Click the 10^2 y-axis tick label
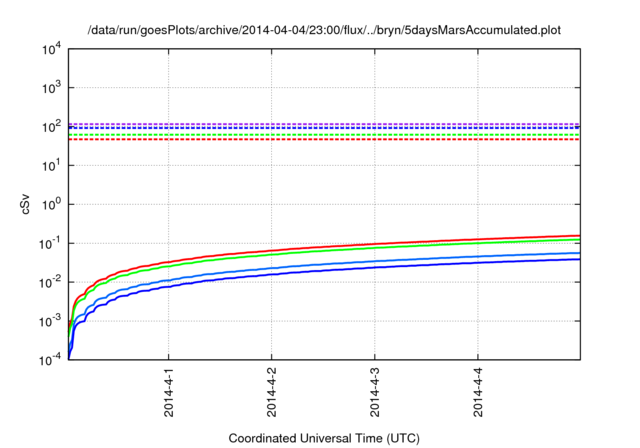Viewport: 640px width, 448px height. 51,126
